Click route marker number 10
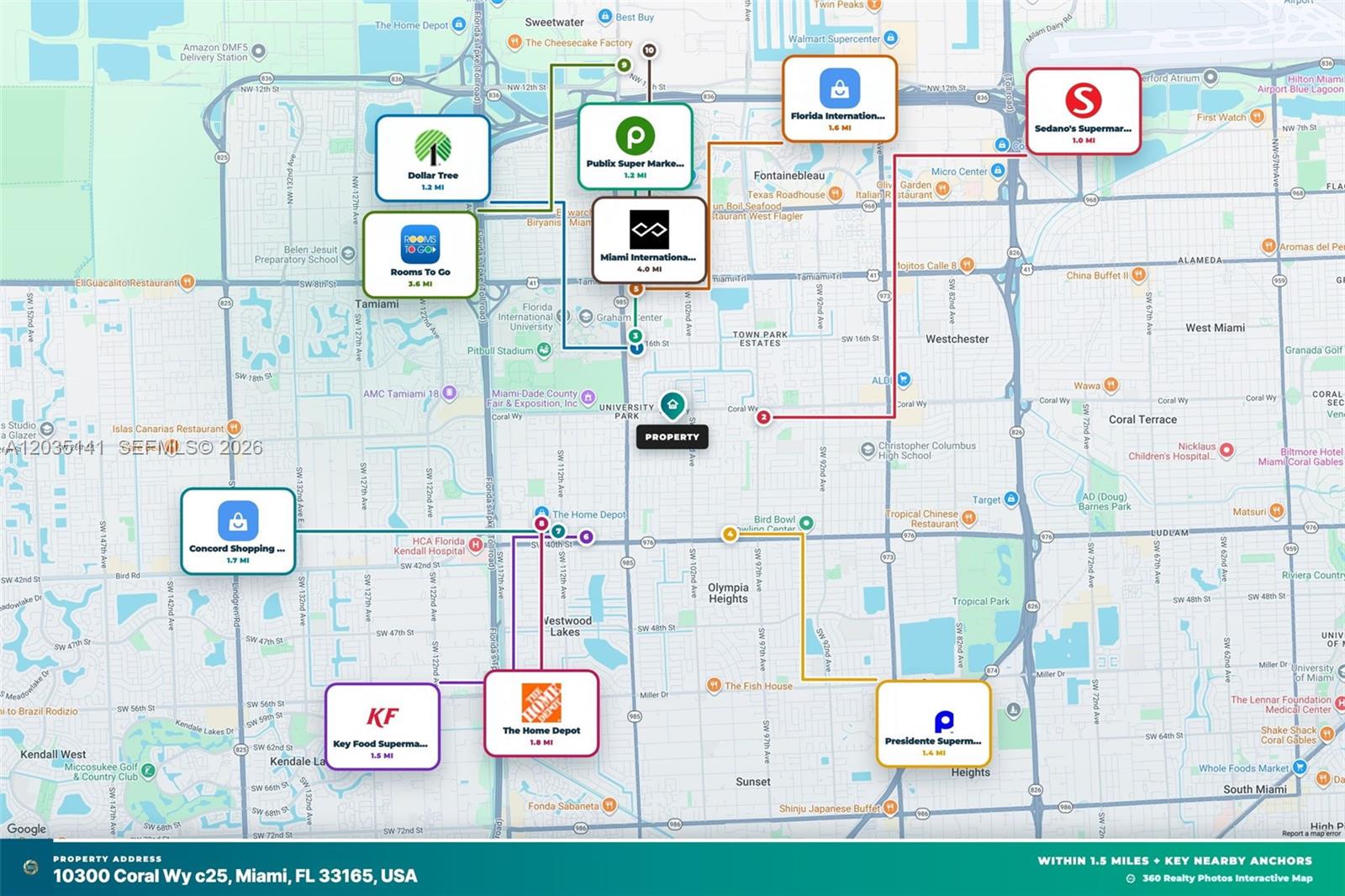 tap(649, 50)
